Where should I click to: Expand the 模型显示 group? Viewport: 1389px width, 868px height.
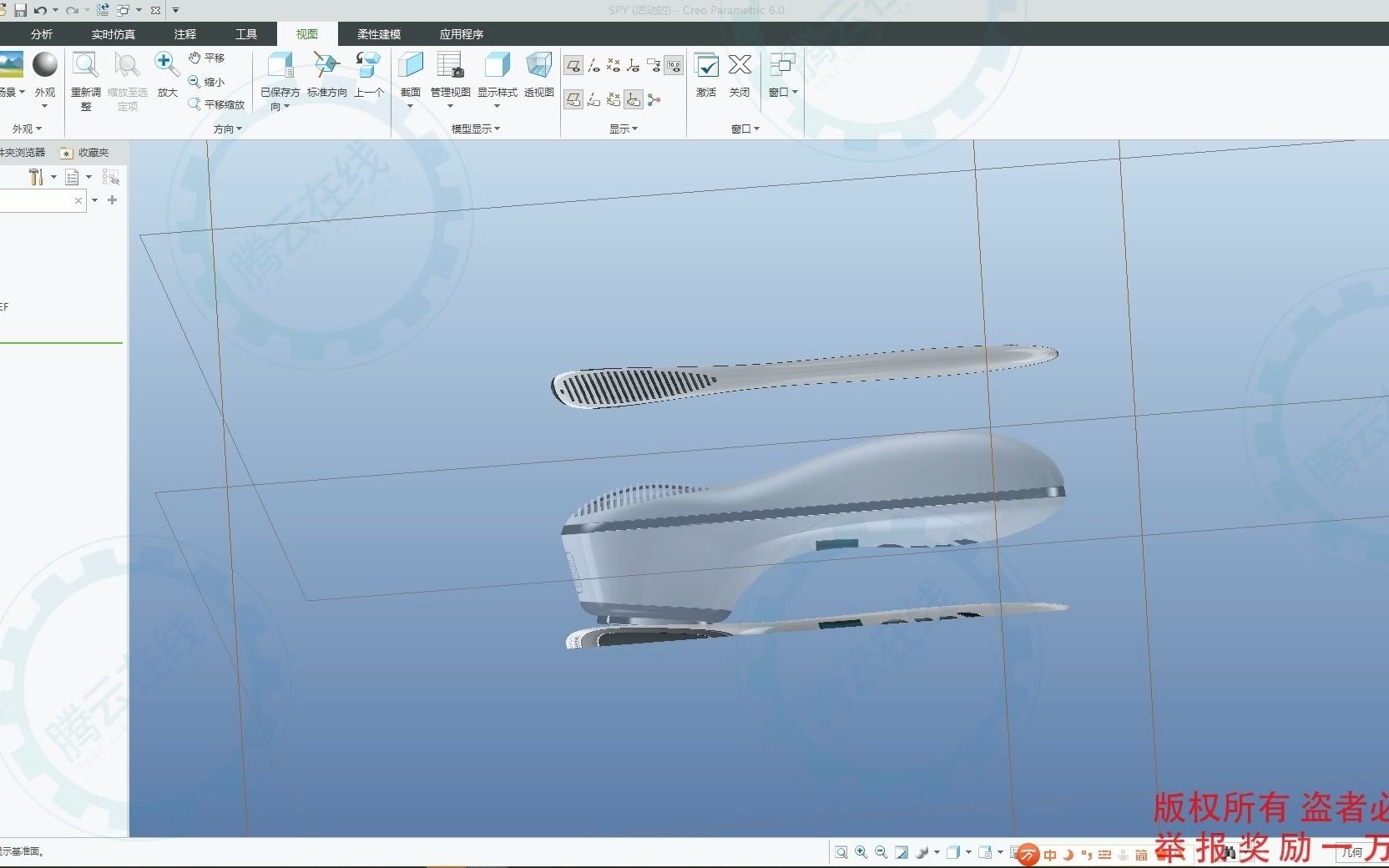pos(476,129)
